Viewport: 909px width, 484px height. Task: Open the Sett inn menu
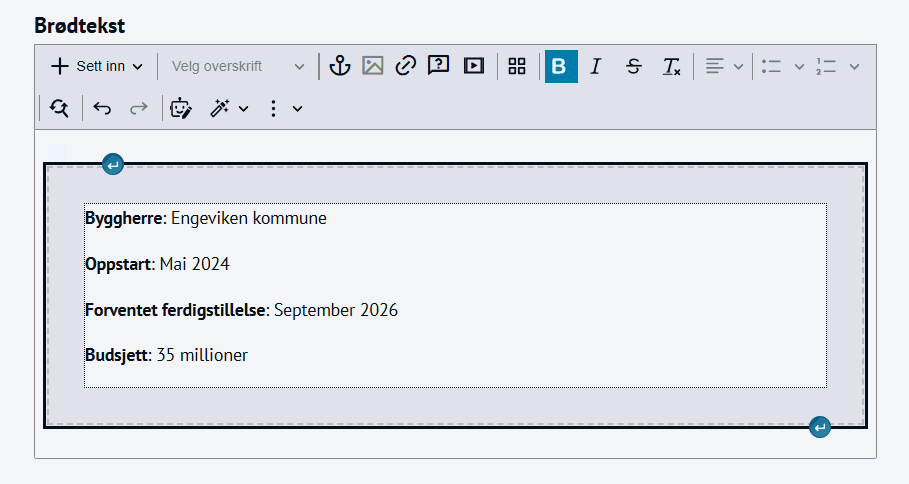[x=97, y=67]
